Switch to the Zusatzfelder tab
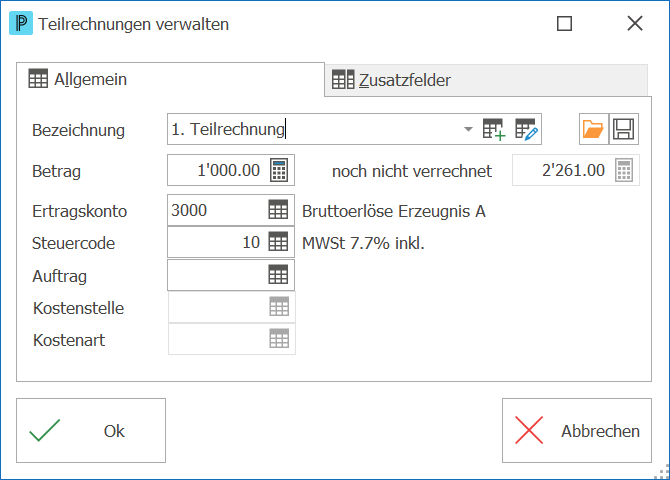The image size is (670, 480). click(x=486, y=80)
